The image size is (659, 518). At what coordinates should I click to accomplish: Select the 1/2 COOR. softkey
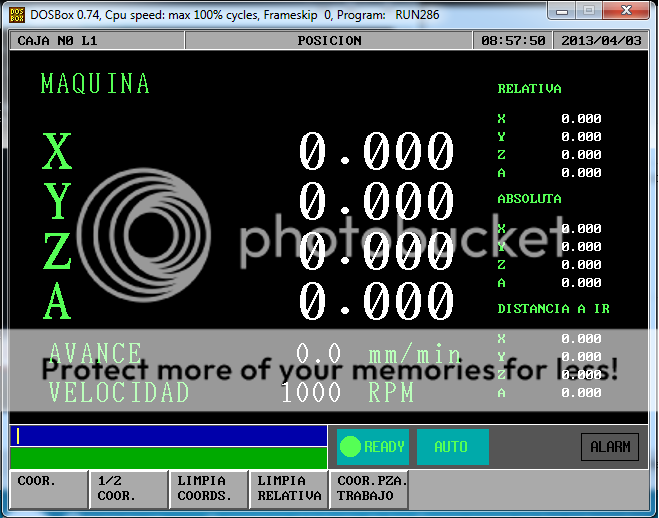pyautogui.click(x=127, y=488)
